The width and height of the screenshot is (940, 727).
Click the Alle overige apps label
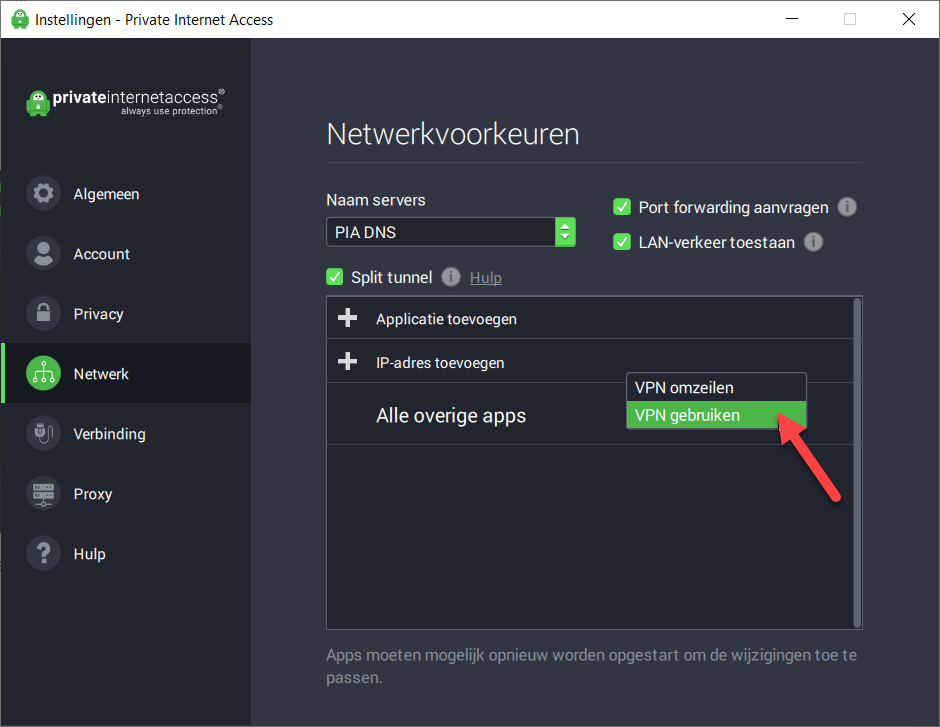pyautogui.click(x=451, y=415)
